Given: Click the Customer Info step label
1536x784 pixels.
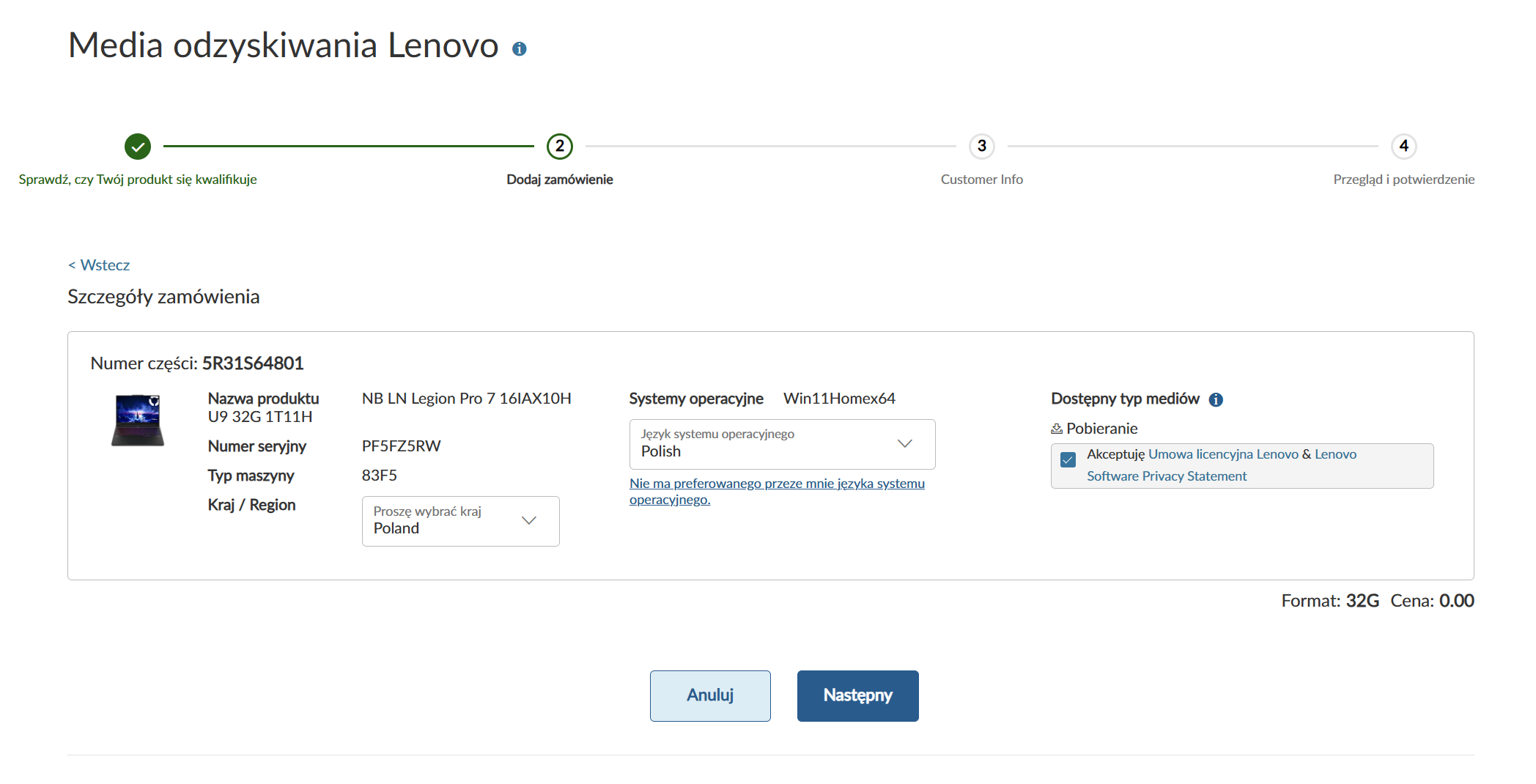Looking at the screenshot, I should pyautogui.click(x=981, y=180).
